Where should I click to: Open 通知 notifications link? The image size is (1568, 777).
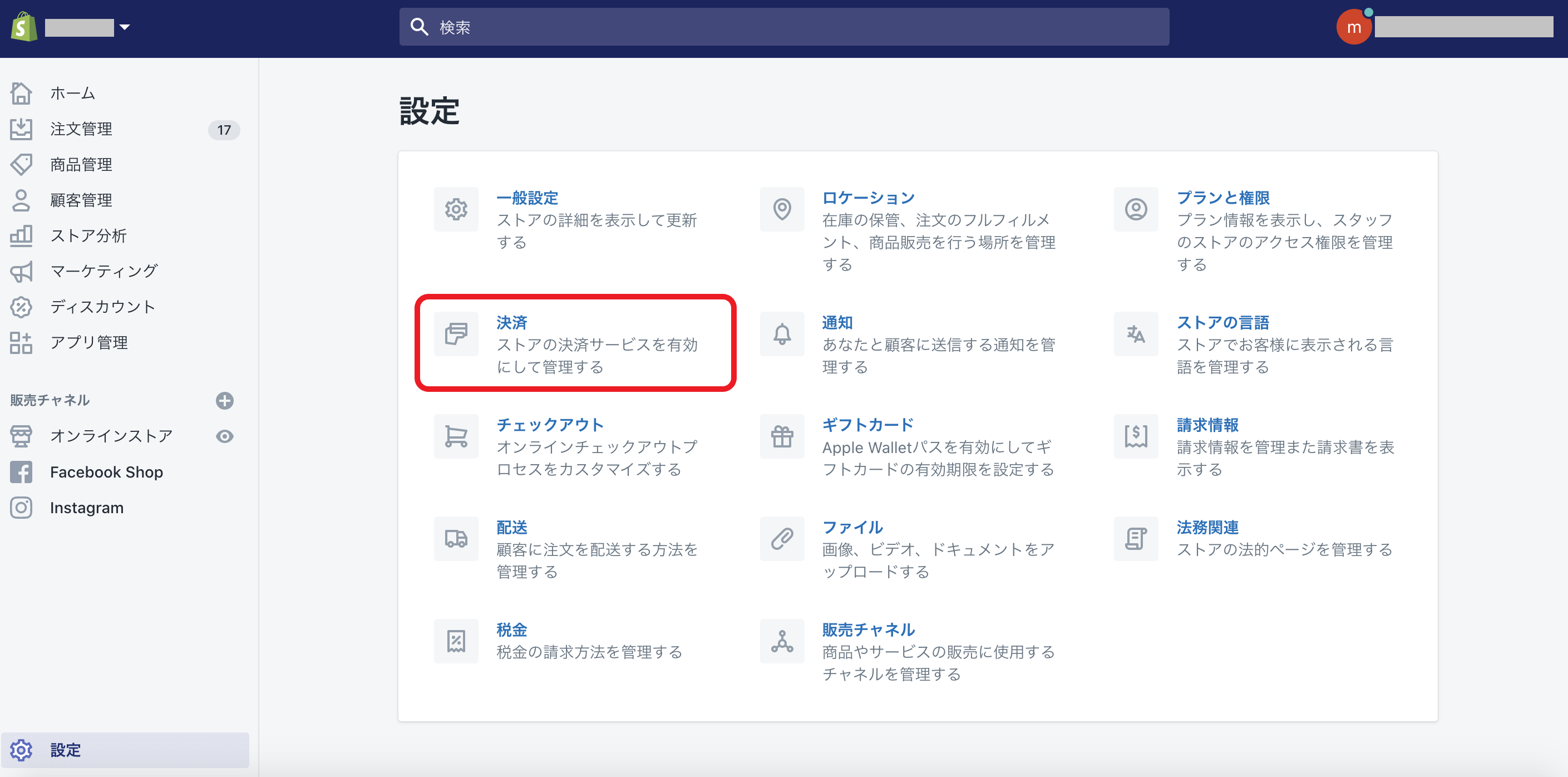point(837,322)
